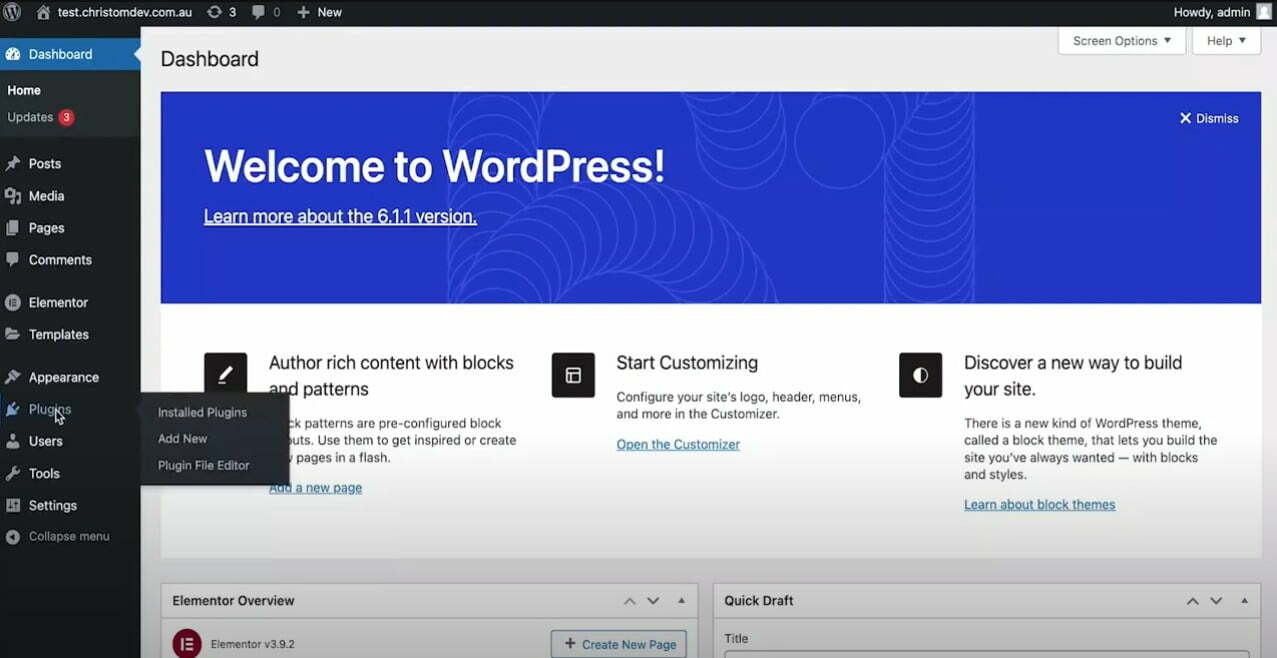1277x658 pixels.
Task: Click the X icon beside Dismiss
Action: (1185, 118)
